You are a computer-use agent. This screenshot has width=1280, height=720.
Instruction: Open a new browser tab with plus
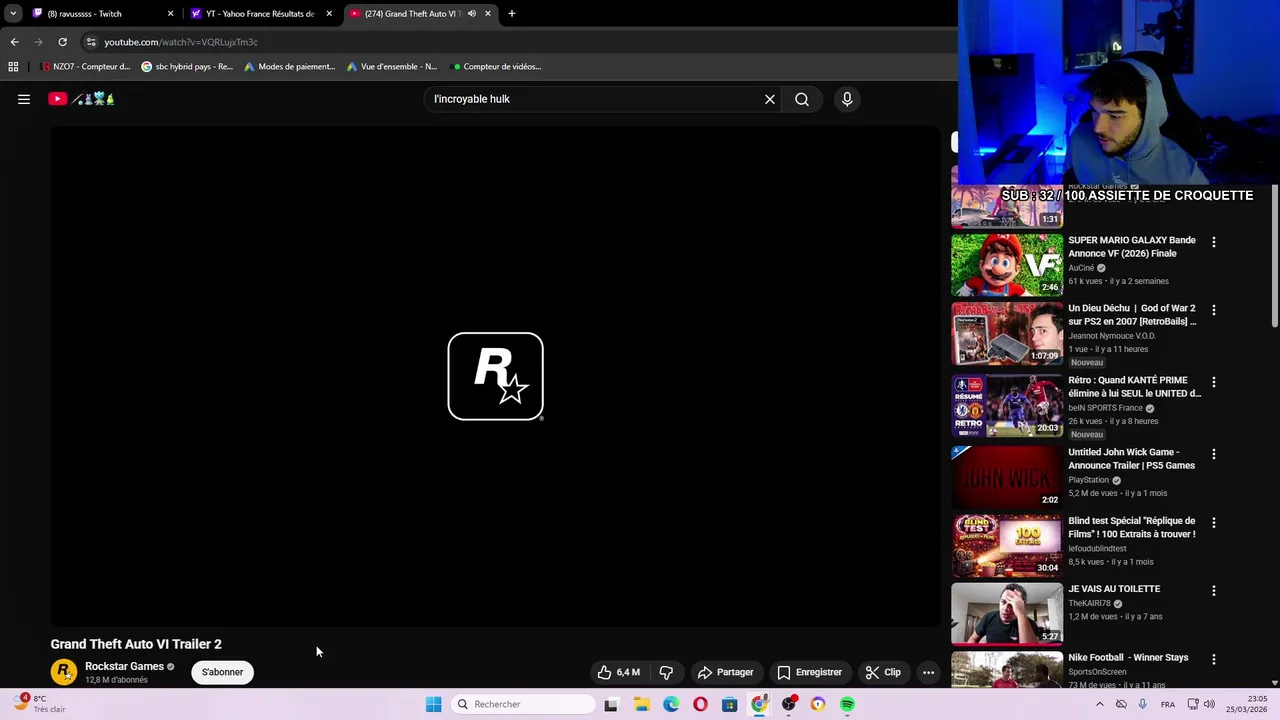click(x=512, y=14)
